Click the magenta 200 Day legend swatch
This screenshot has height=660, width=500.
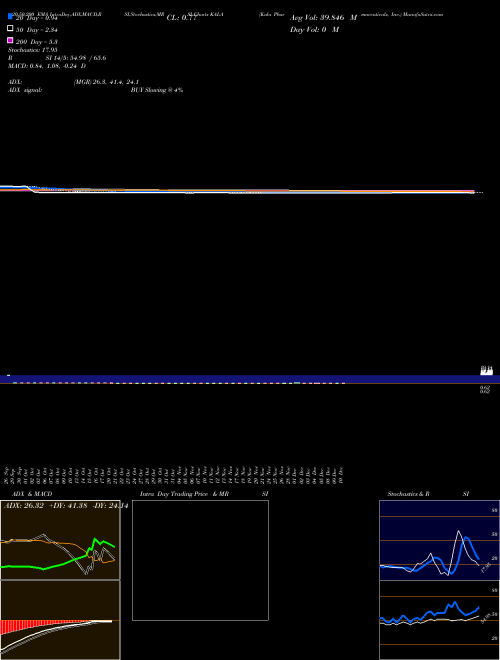[11, 40]
